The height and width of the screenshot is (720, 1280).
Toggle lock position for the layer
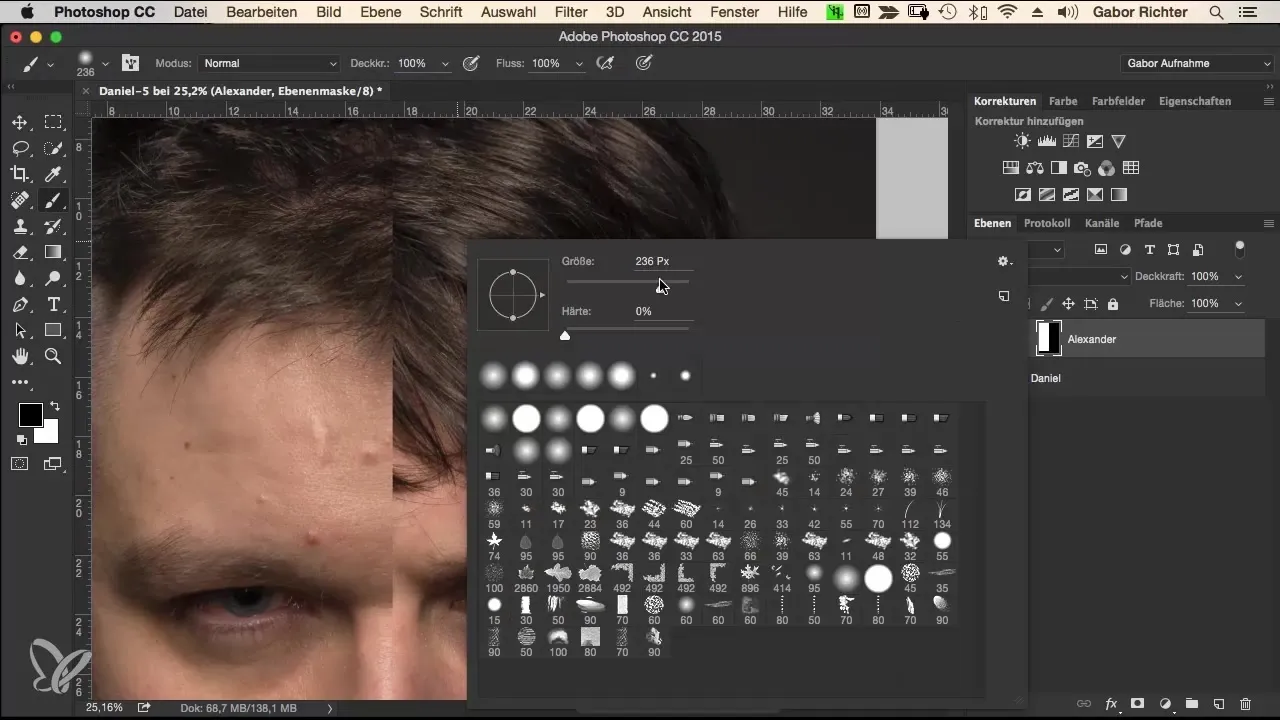point(1068,304)
